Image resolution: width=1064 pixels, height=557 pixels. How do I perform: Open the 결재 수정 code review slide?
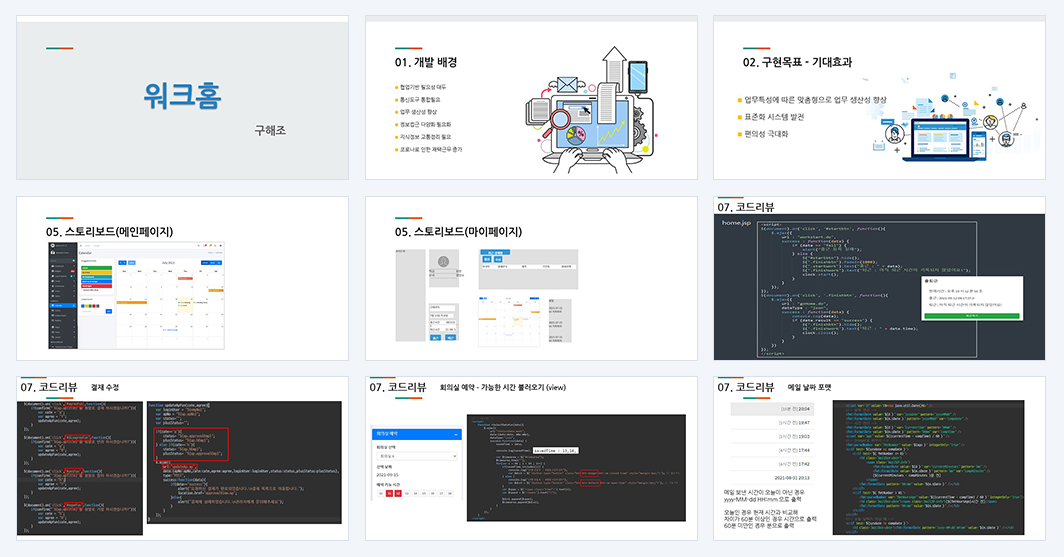point(183,458)
